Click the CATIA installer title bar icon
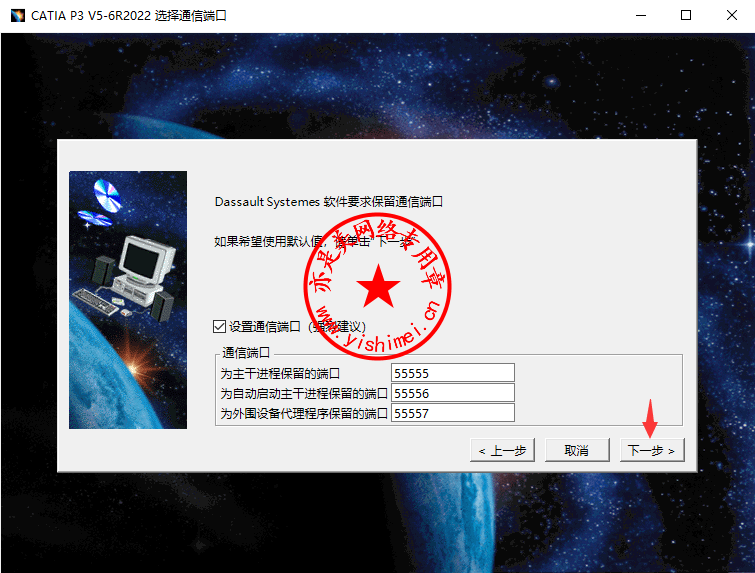Image resolution: width=755 pixels, height=573 pixels. tap(18, 15)
